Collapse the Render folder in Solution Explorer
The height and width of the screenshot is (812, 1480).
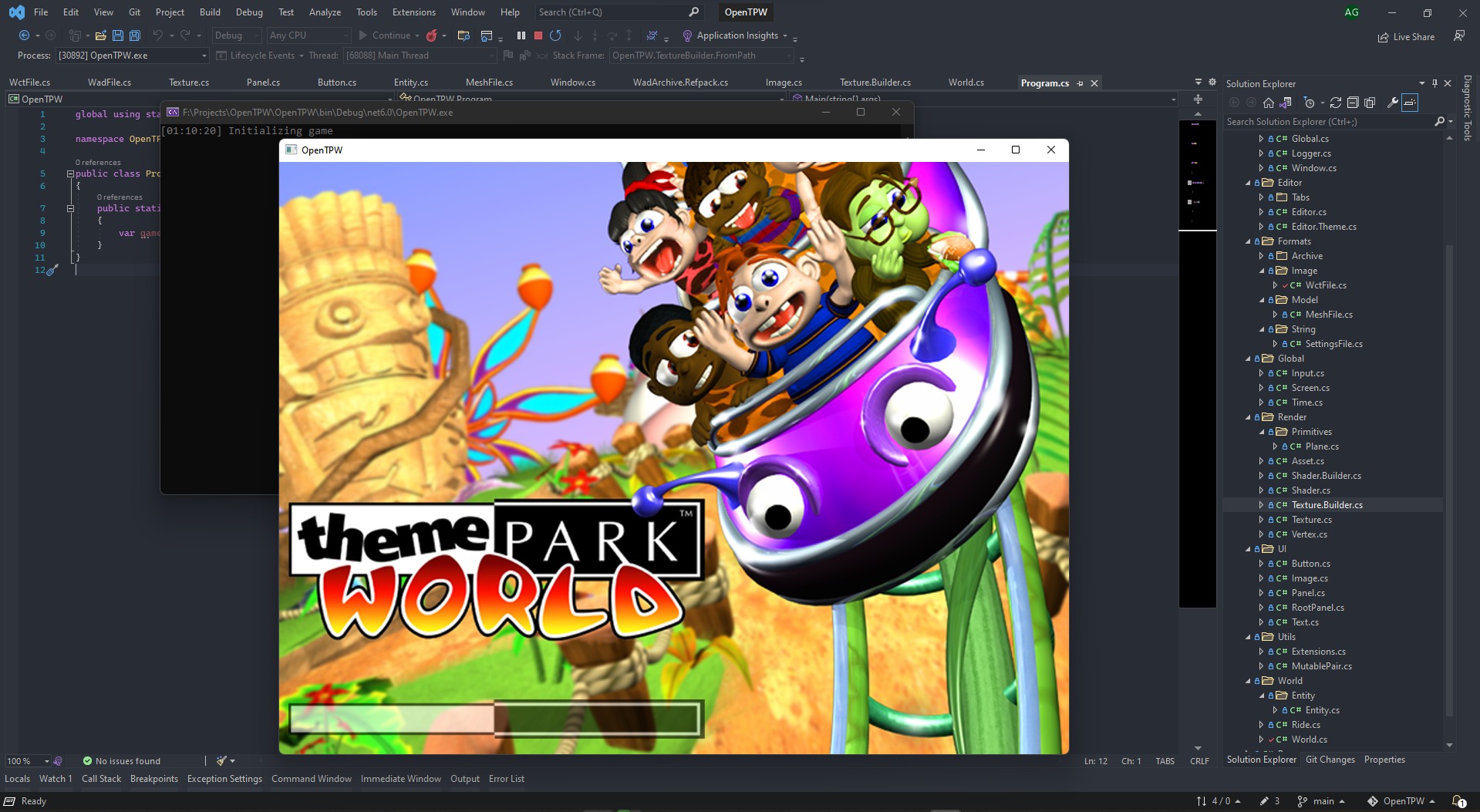[x=1249, y=417]
